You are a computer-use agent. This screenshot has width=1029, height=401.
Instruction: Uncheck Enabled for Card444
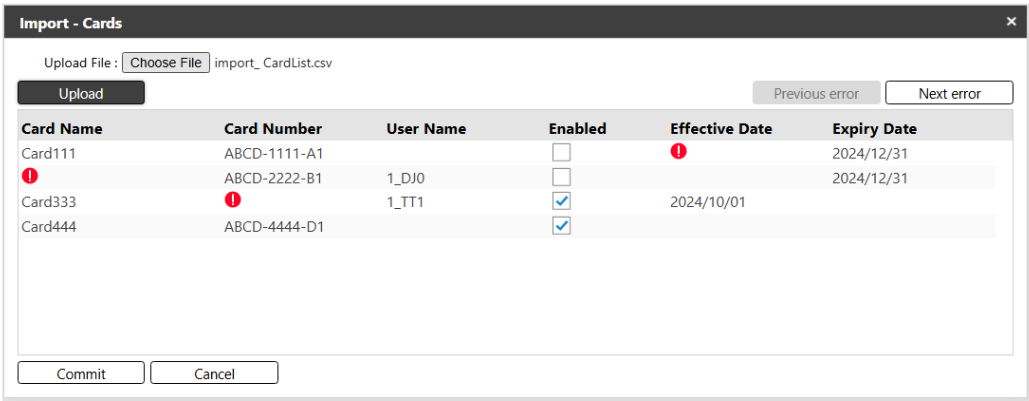tap(562, 226)
